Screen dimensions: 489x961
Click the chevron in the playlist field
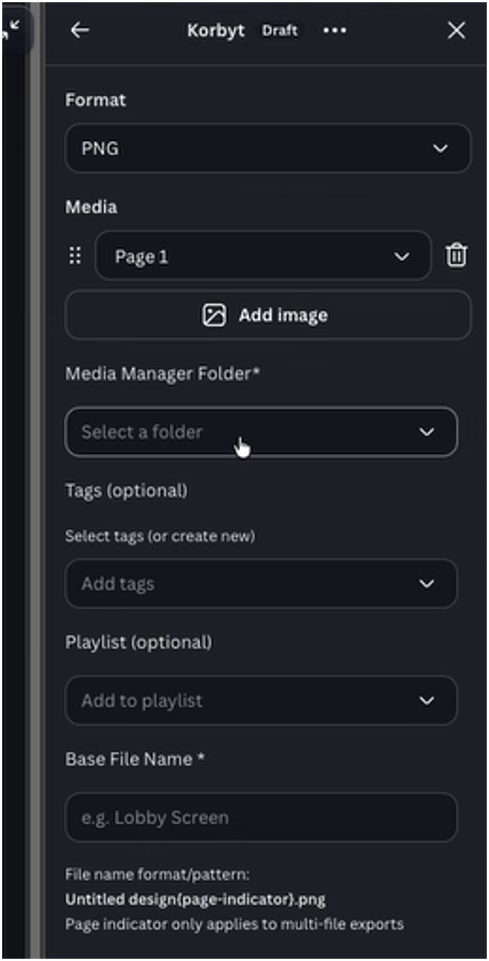(x=426, y=701)
